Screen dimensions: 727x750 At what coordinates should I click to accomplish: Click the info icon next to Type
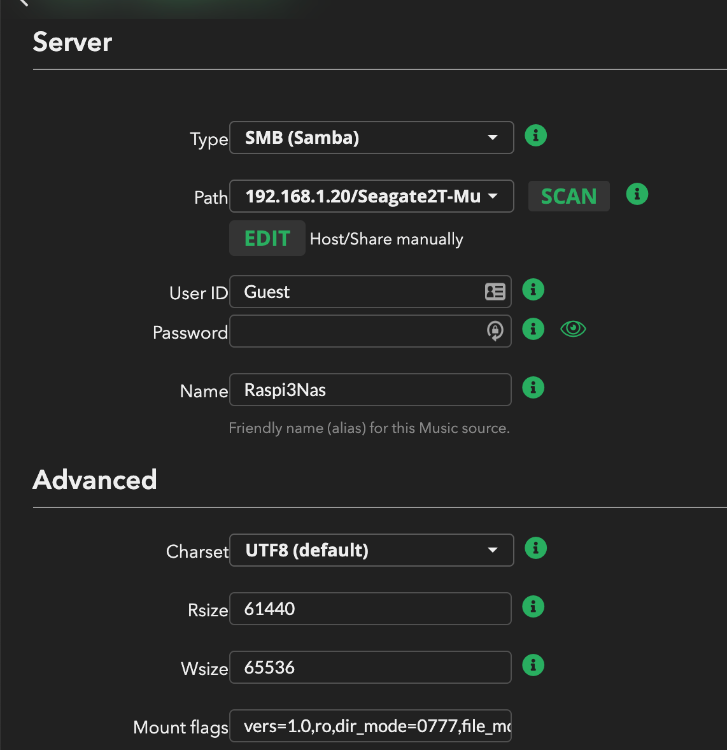[x=536, y=135]
